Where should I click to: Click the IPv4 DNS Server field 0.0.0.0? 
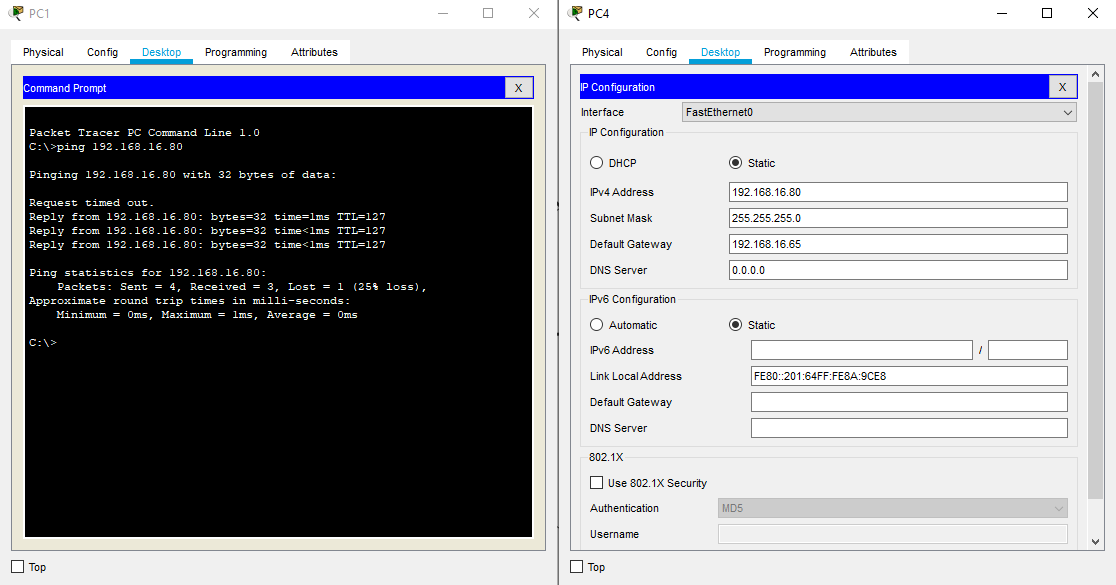(x=898, y=270)
